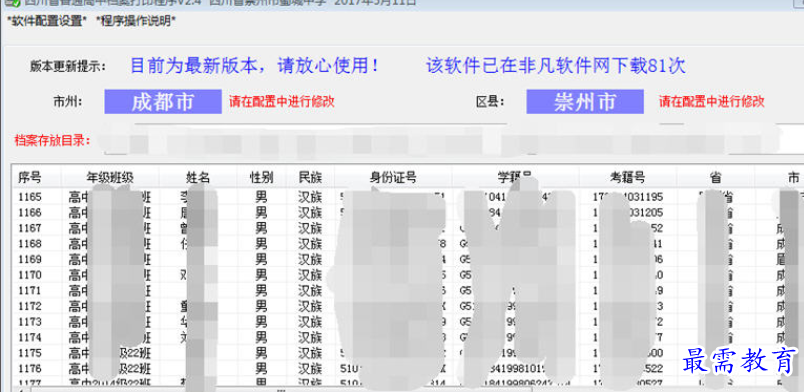The width and height of the screenshot is (804, 392).
Task: Click the 省 column header
Action: click(716, 178)
